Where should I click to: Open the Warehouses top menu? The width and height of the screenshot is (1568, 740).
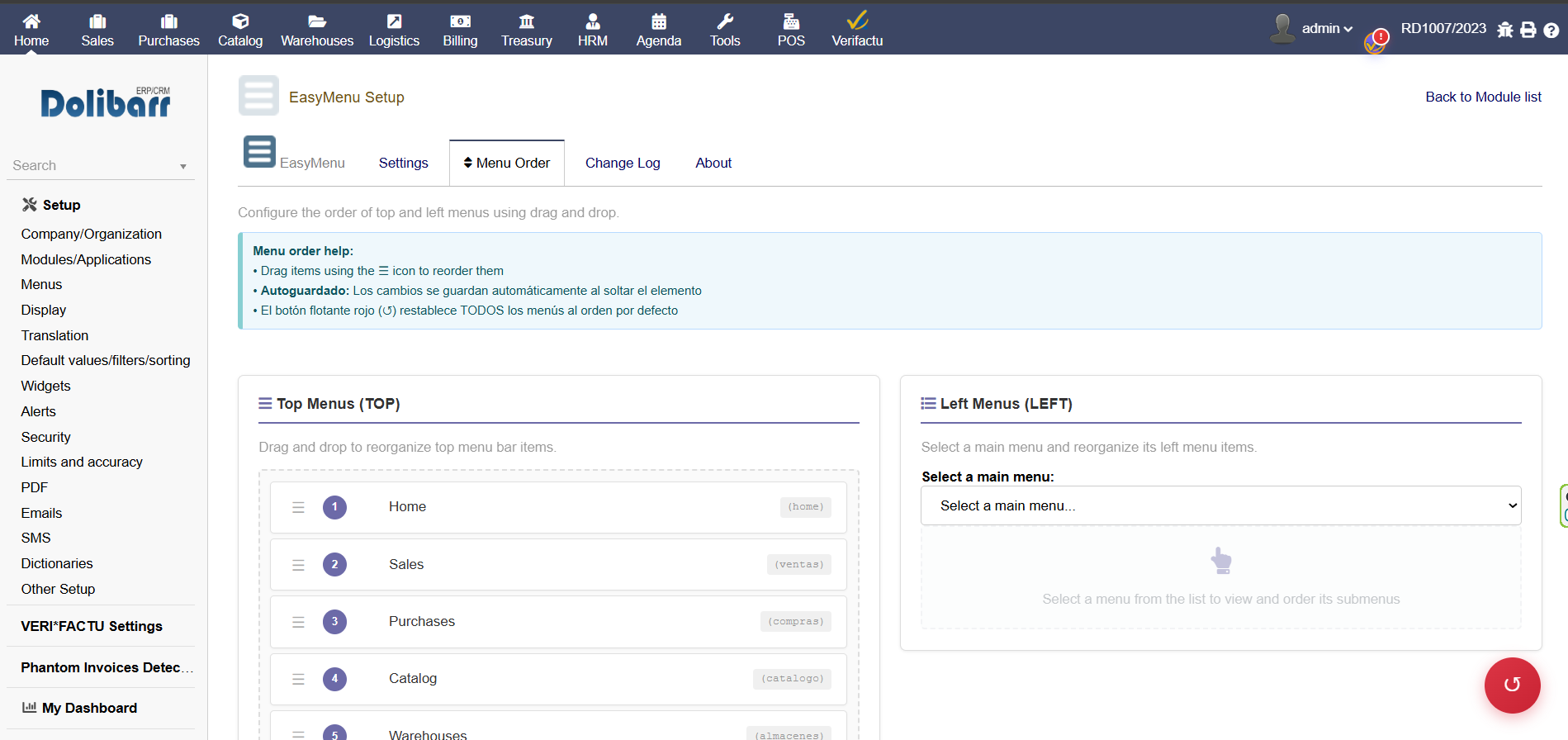[x=316, y=30]
